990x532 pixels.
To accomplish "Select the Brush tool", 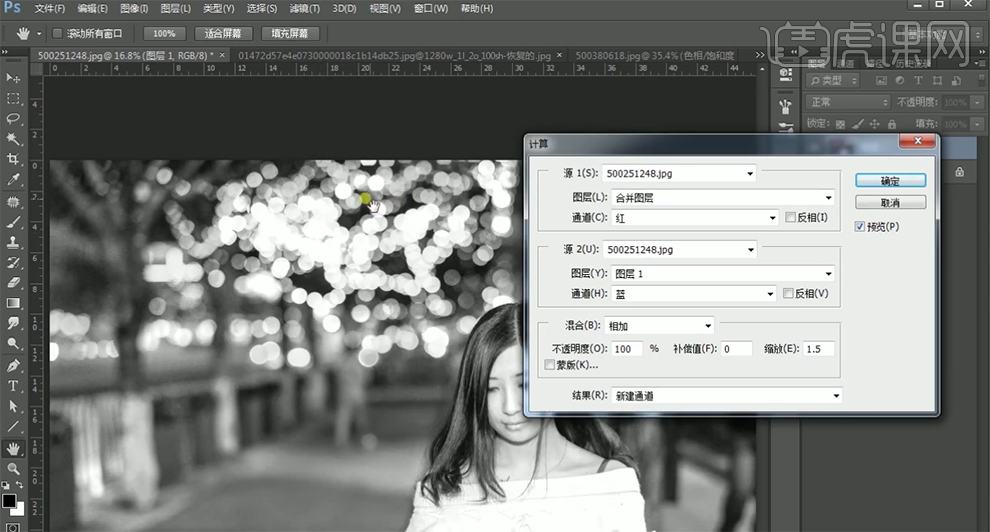I will pos(13,221).
